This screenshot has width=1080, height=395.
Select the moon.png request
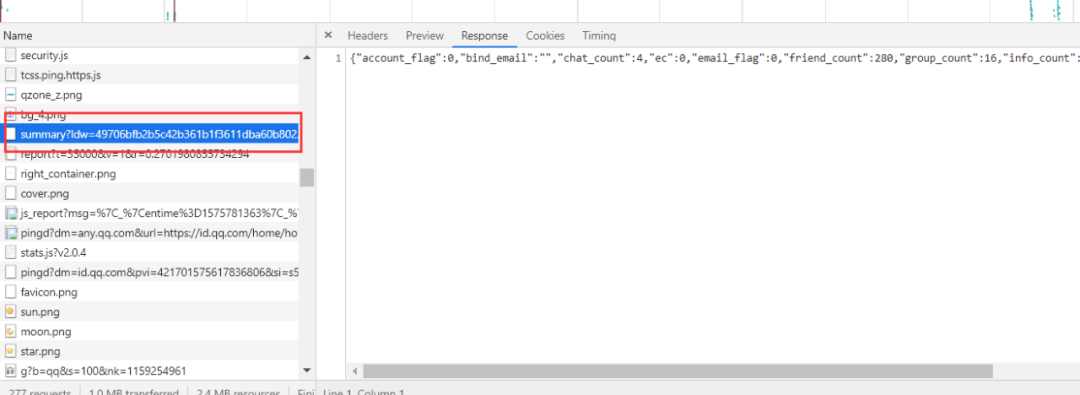pos(150,332)
